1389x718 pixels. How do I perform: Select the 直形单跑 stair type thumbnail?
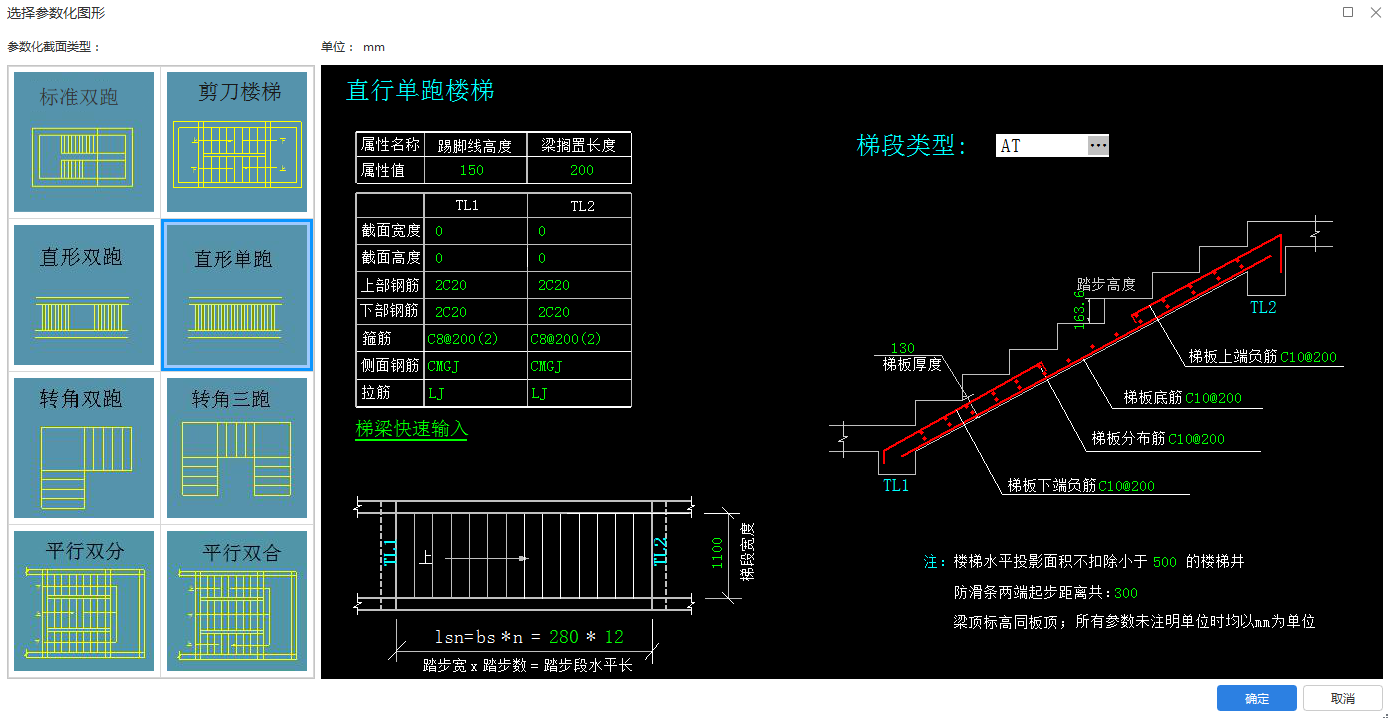pyautogui.click(x=237, y=295)
